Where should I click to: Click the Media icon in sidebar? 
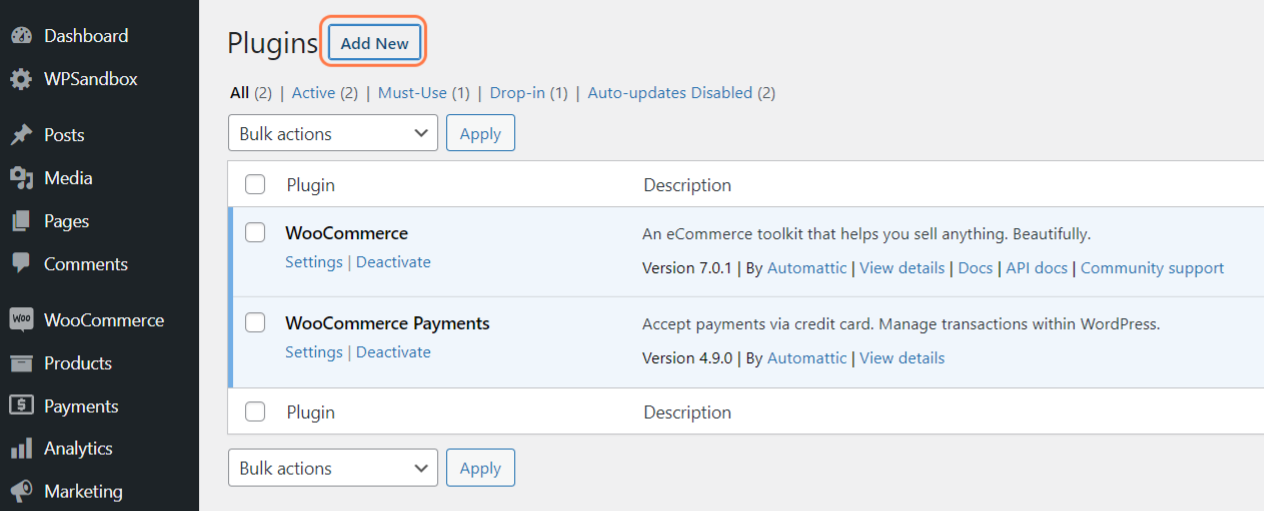(x=21, y=178)
